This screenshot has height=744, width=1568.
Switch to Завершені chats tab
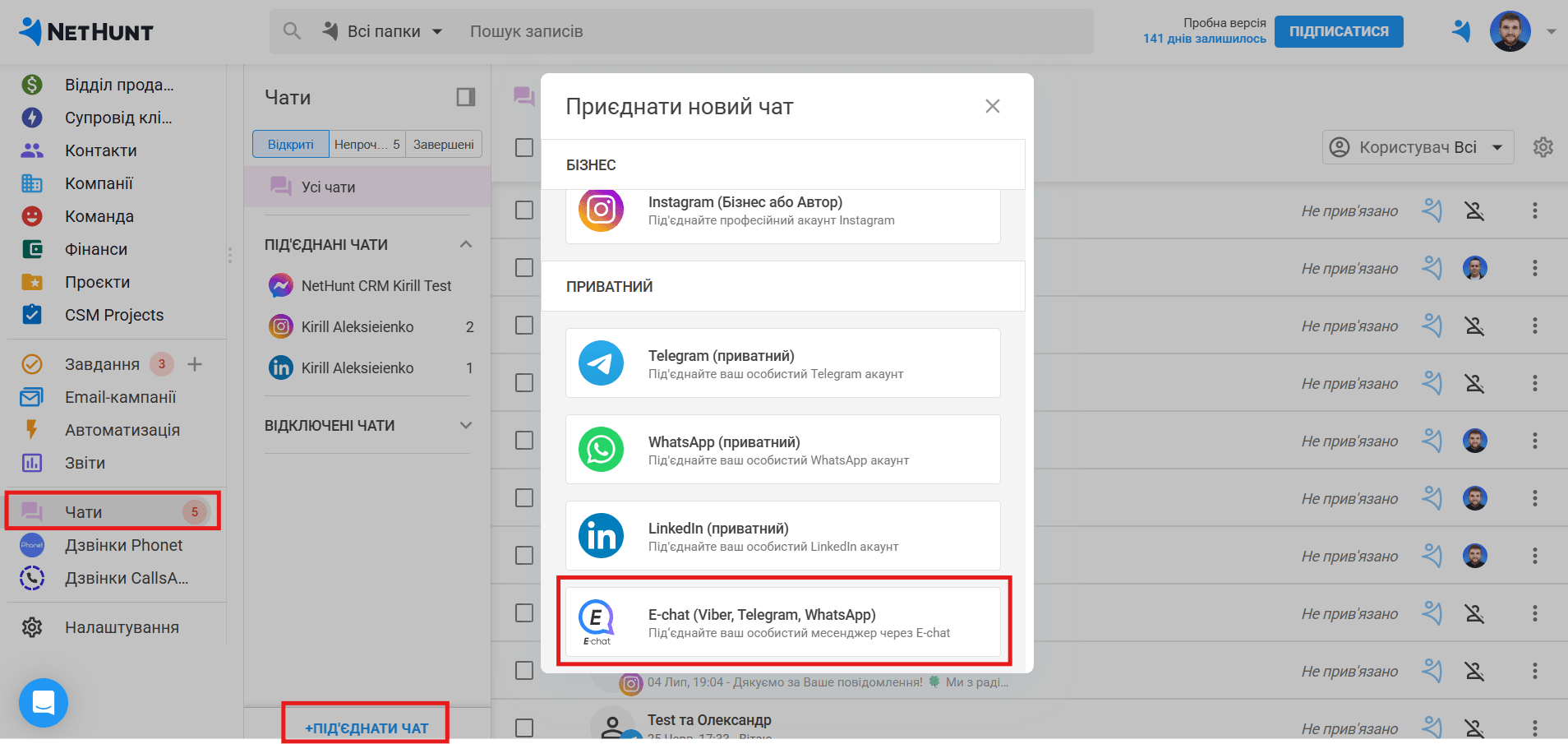pyautogui.click(x=444, y=144)
